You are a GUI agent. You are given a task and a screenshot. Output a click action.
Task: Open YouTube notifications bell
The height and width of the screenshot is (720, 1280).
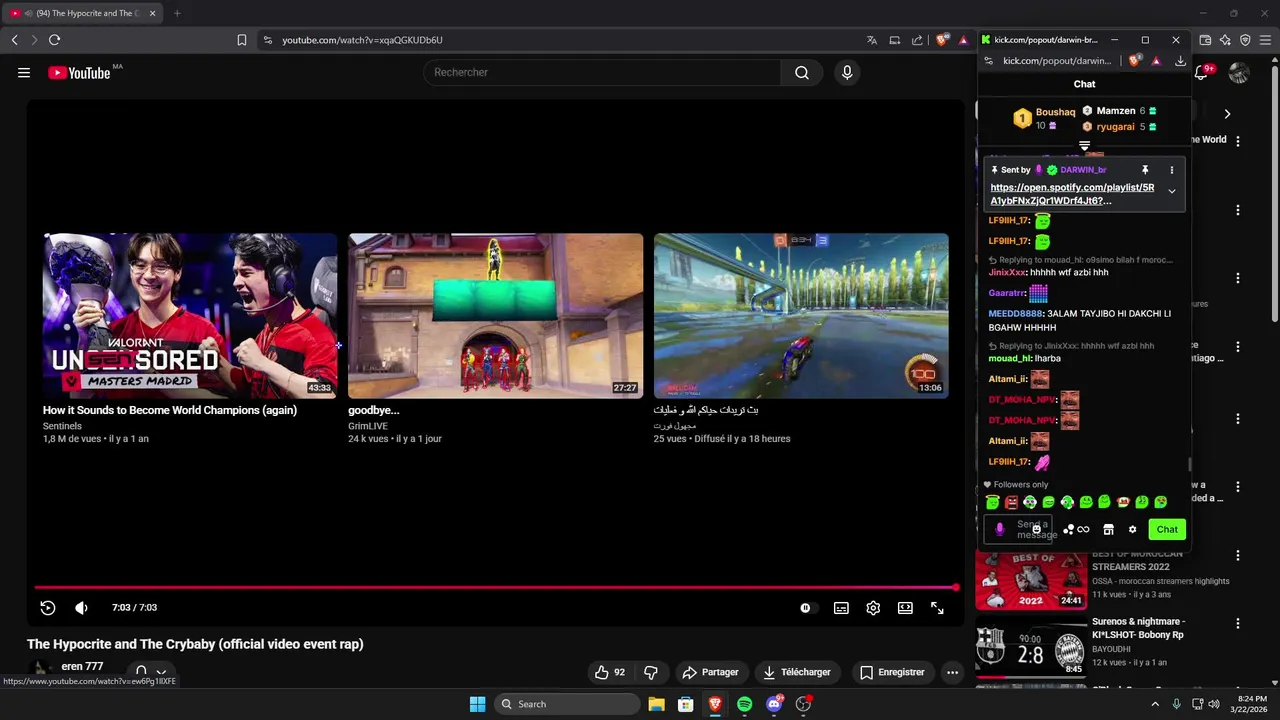1202,72
